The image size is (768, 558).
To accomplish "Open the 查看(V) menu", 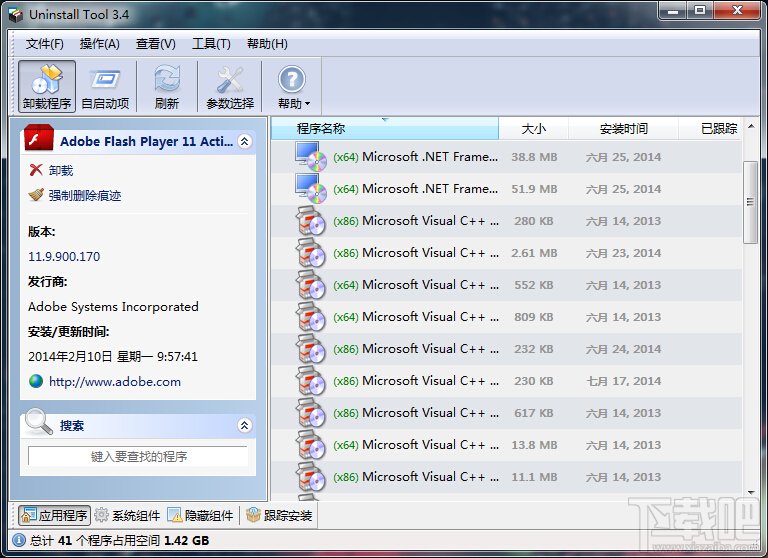I will pyautogui.click(x=156, y=44).
